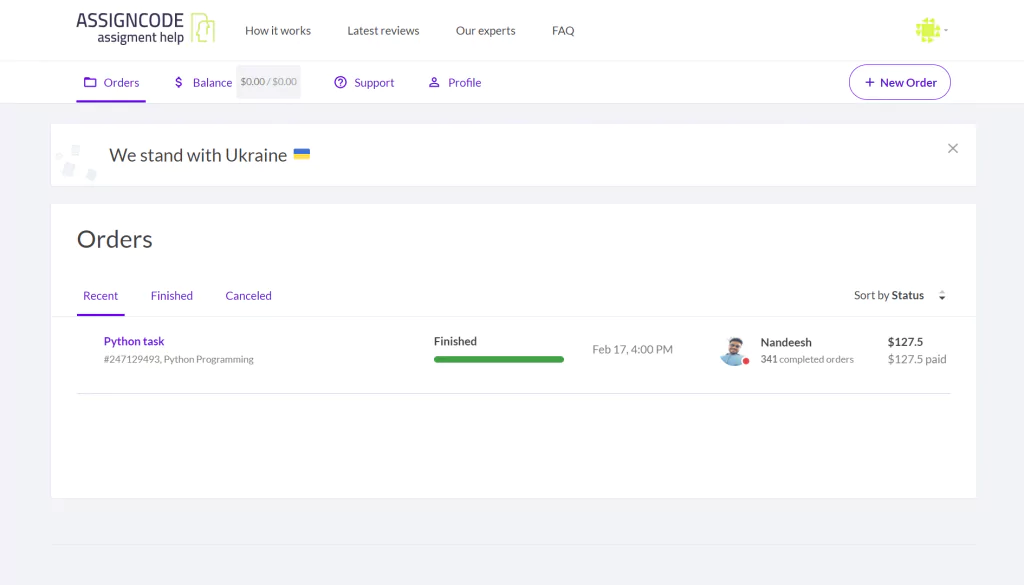Switch to the Finished tab
Screen dimensions: 1024x585
172,296
